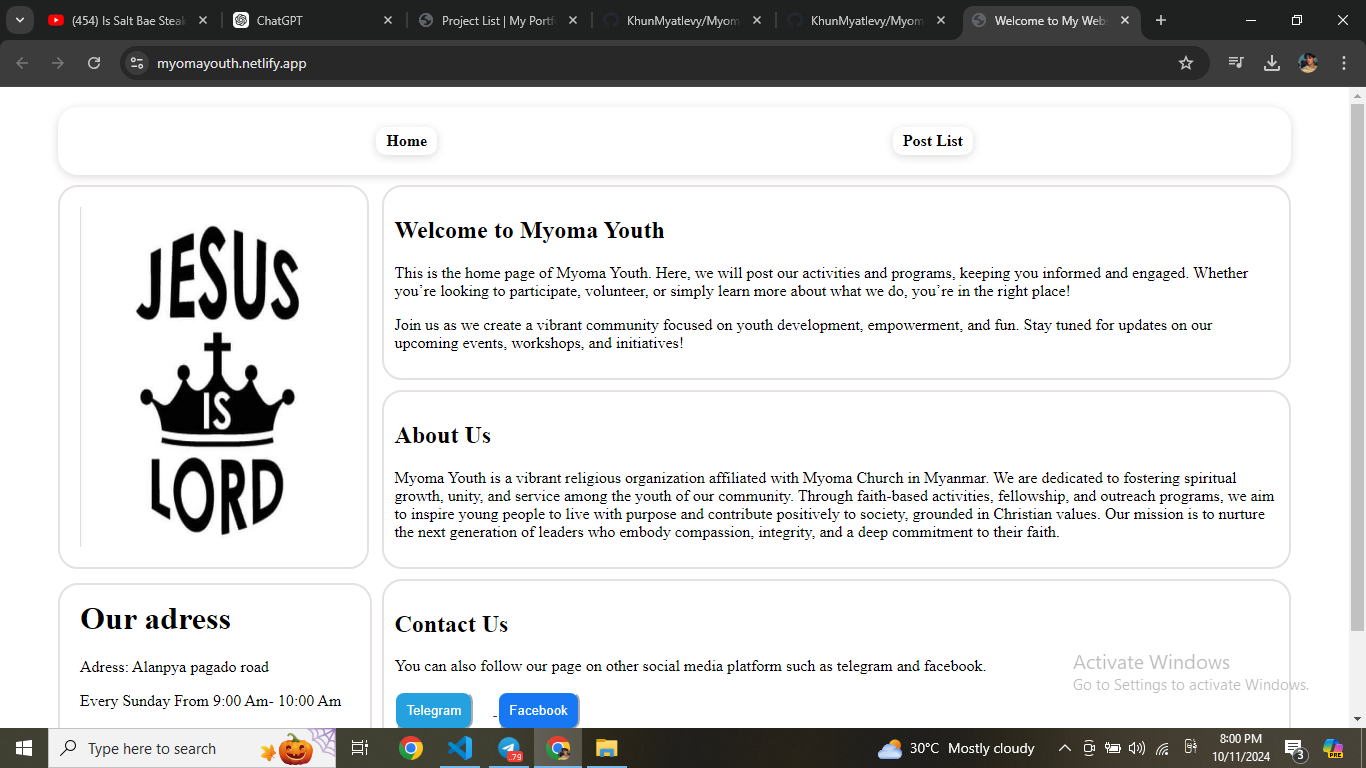Screen dimensions: 1366x768
Task: Reload the page with the refresh icon
Action: point(94,63)
